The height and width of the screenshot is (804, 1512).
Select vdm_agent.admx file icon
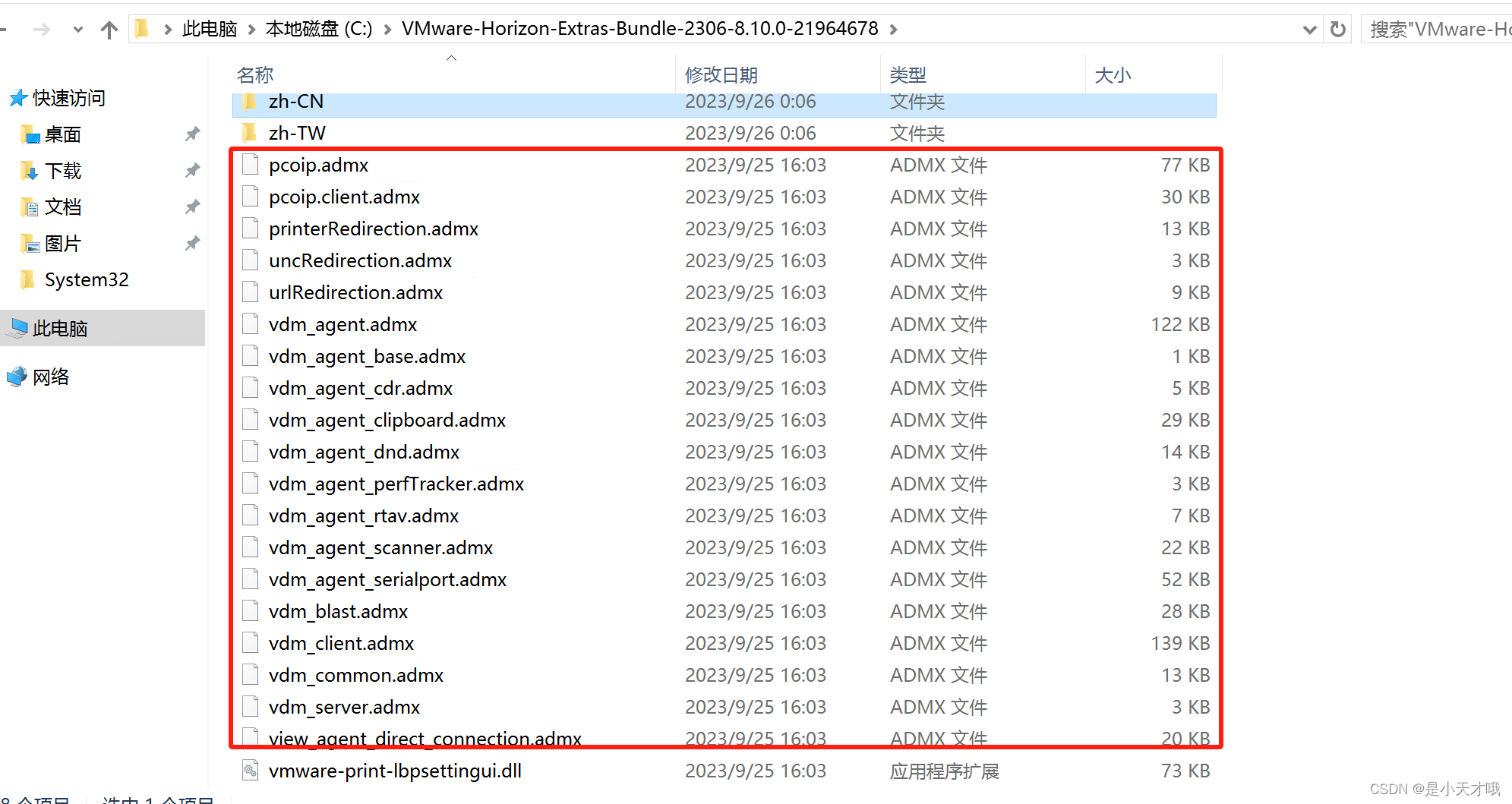point(250,324)
